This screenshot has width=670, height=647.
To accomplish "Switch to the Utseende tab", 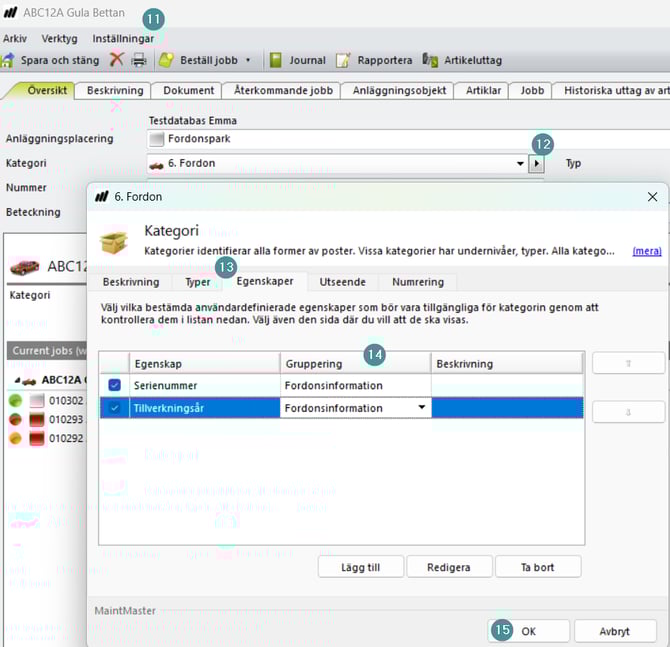I will pos(342,282).
